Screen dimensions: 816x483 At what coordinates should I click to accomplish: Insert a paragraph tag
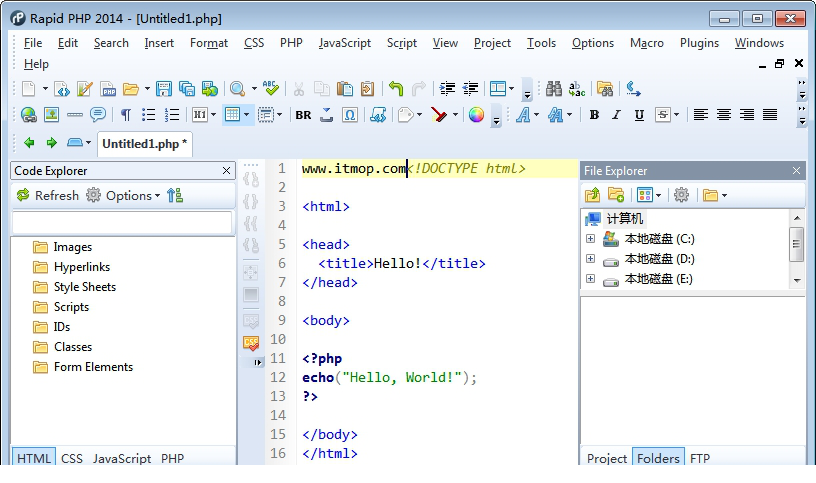[125, 115]
